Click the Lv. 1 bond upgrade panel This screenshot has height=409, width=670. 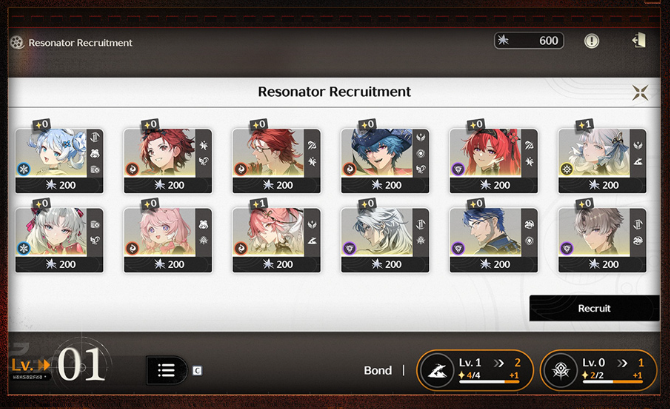point(474,370)
